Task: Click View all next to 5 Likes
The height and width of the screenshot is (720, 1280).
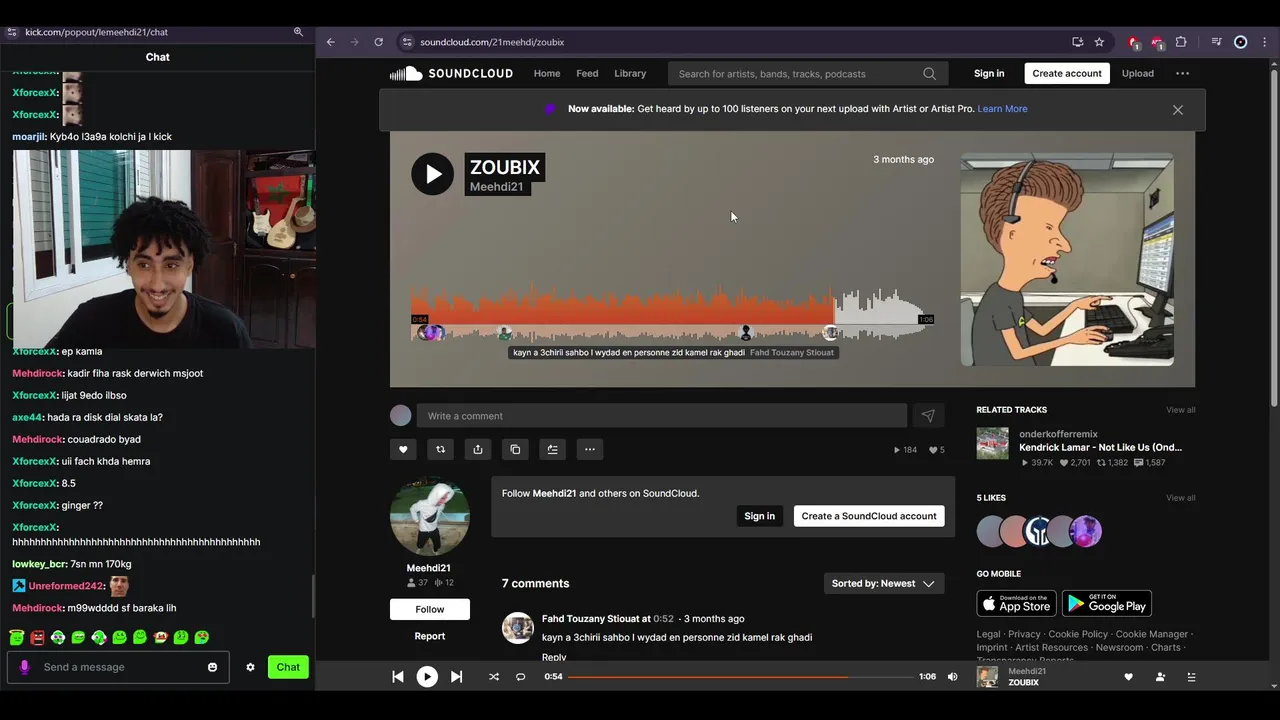Action: point(1180,498)
